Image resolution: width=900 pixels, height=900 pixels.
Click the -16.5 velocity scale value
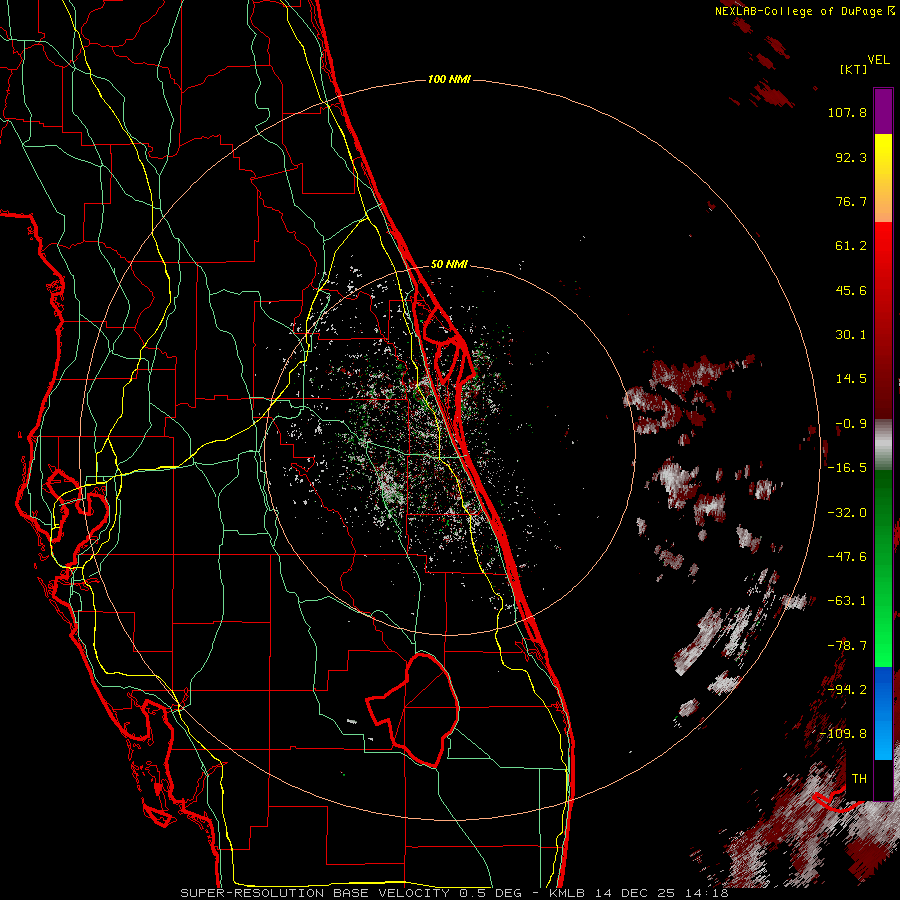(x=847, y=468)
